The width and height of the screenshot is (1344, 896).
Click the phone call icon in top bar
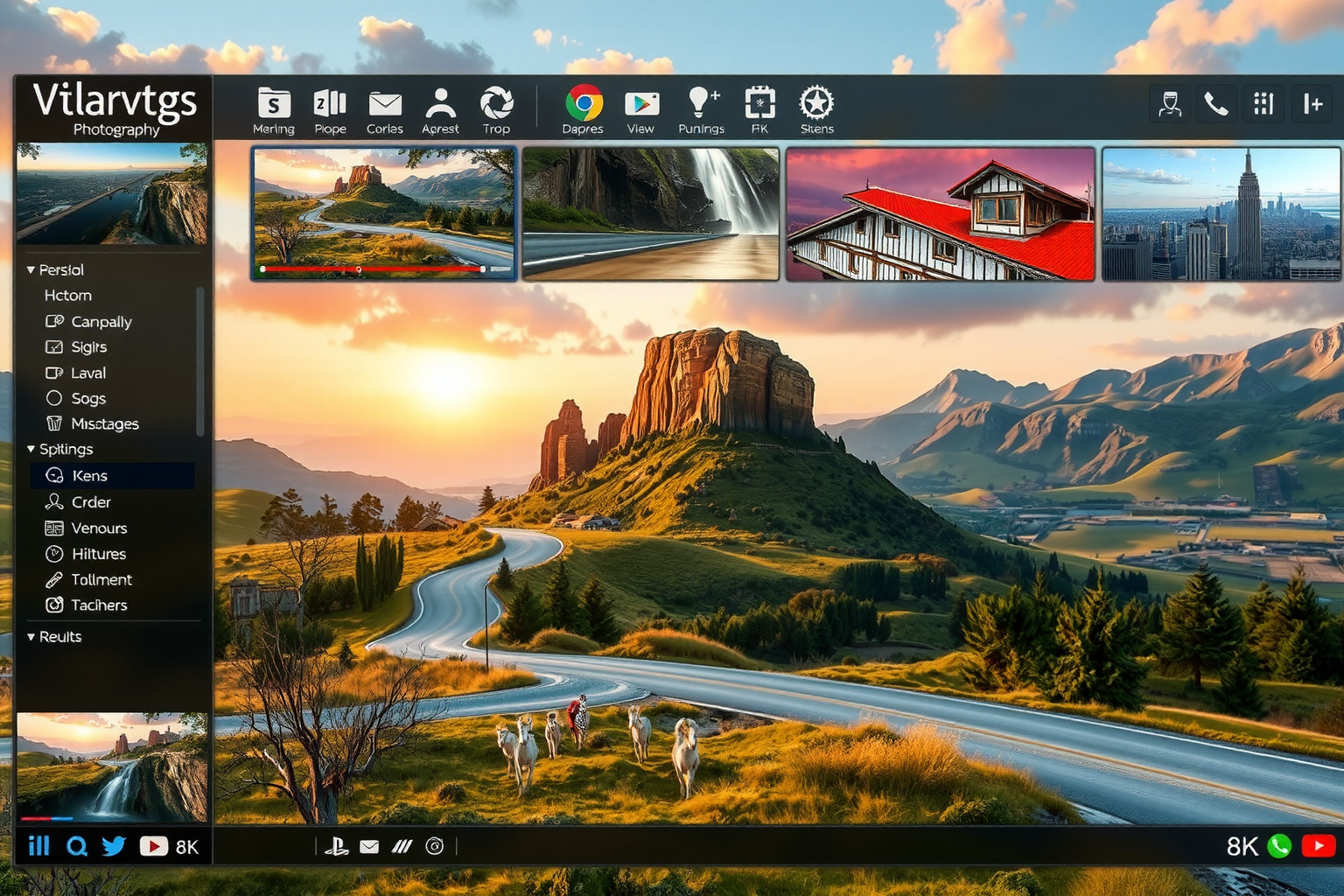pyautogui.click(x=1215, y=104)
